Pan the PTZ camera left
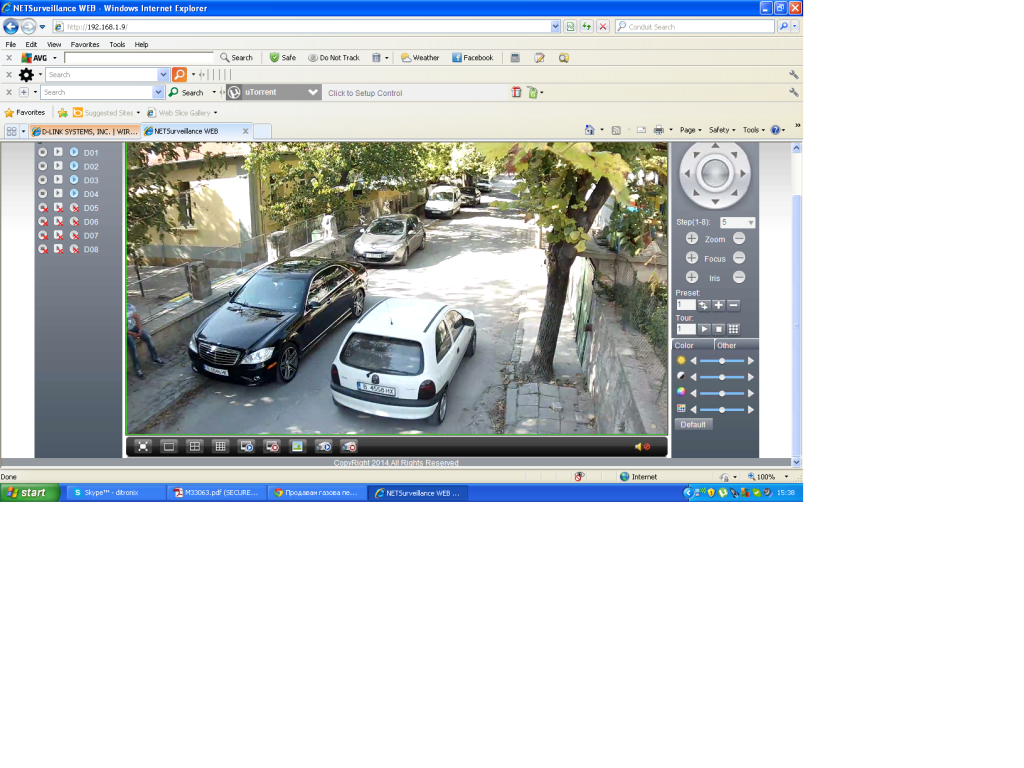Screen dimensions: 1024x768 (x=686, y=174)
